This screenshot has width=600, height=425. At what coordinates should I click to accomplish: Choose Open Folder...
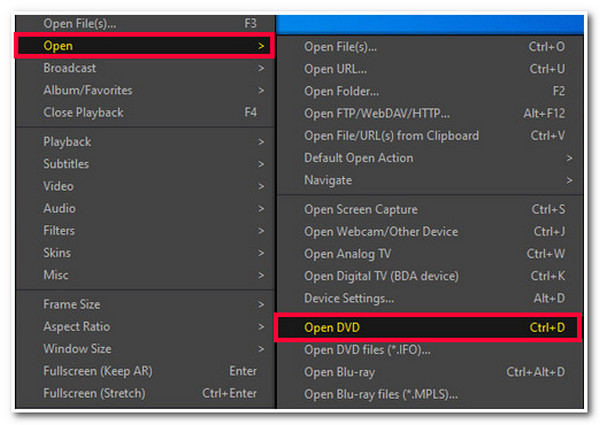point(429,91)
